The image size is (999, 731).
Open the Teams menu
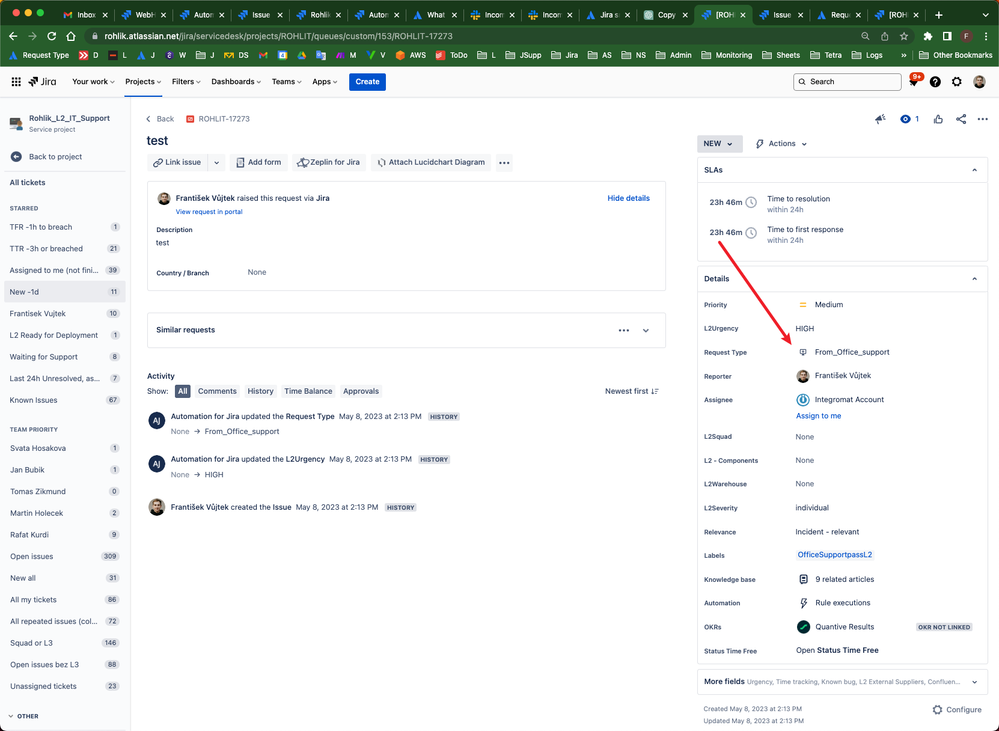[x=287, y=82]
